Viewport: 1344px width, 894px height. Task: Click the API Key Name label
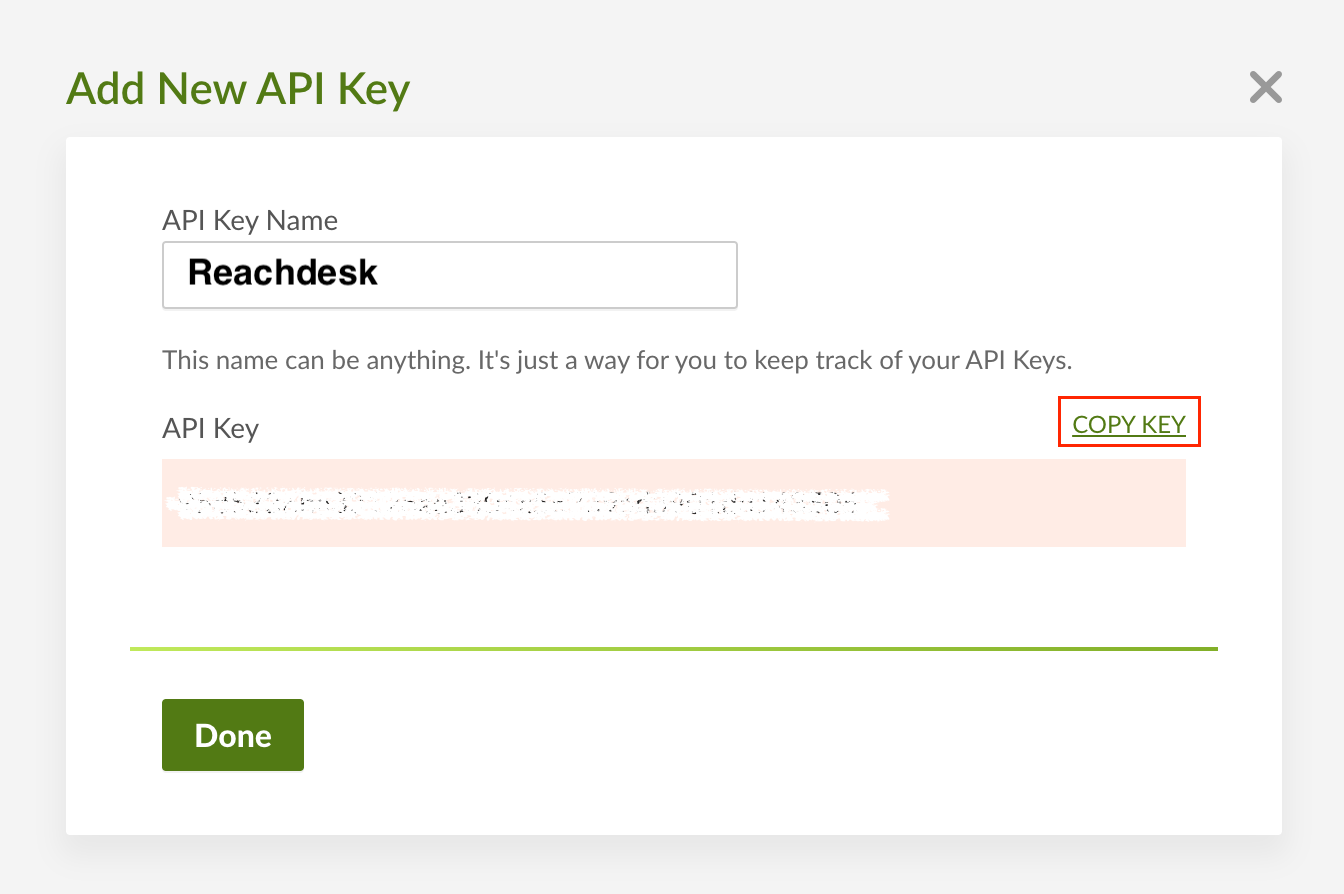click(250, 220)
